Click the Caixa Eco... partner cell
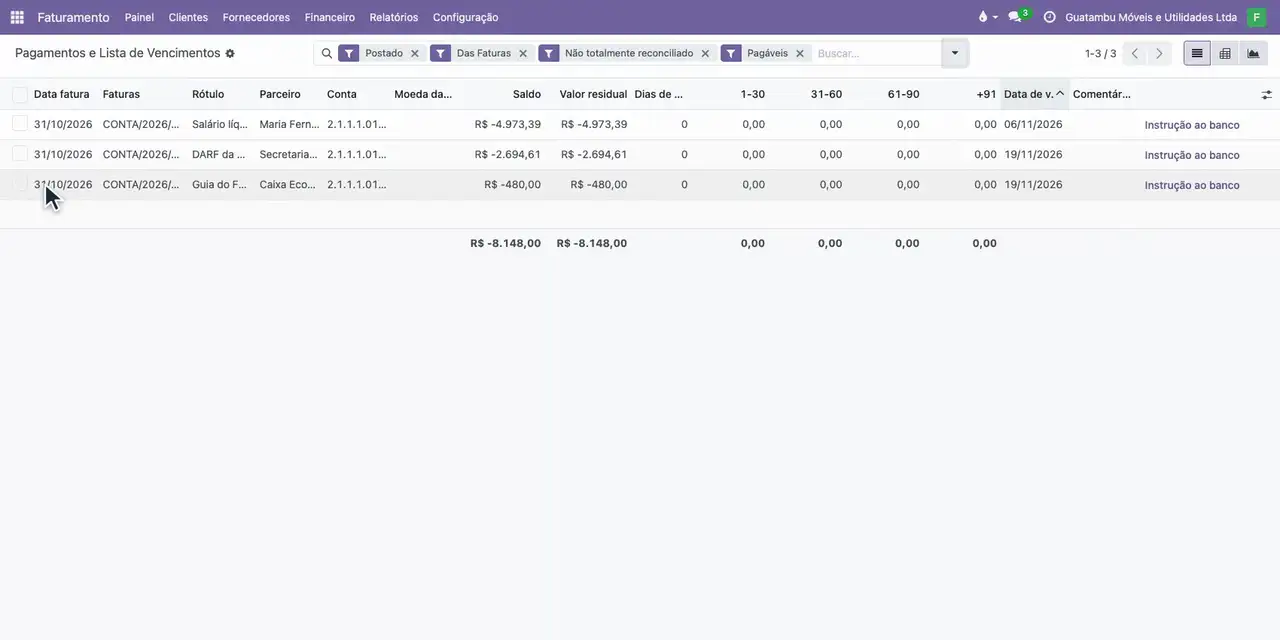This screenshot has height=640, width=1280. click(288, 184)
